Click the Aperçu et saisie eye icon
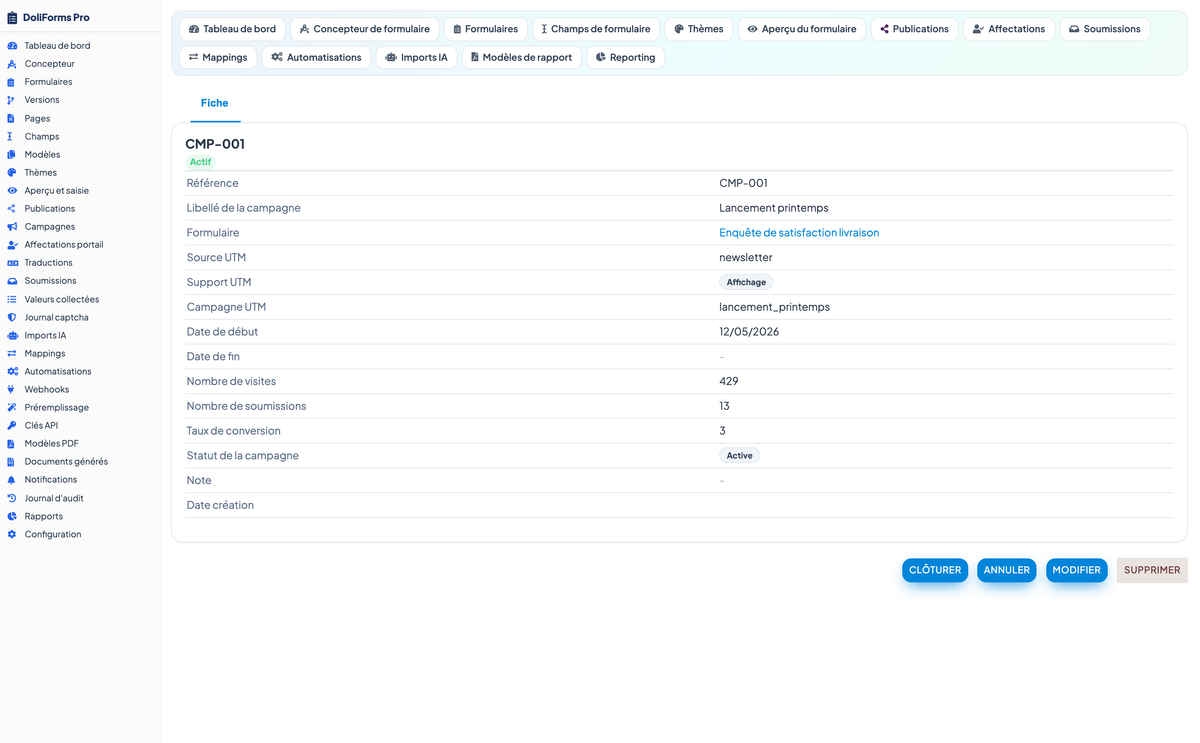Viewport: 1200px width, 743px height. click(x=12, y=190)
